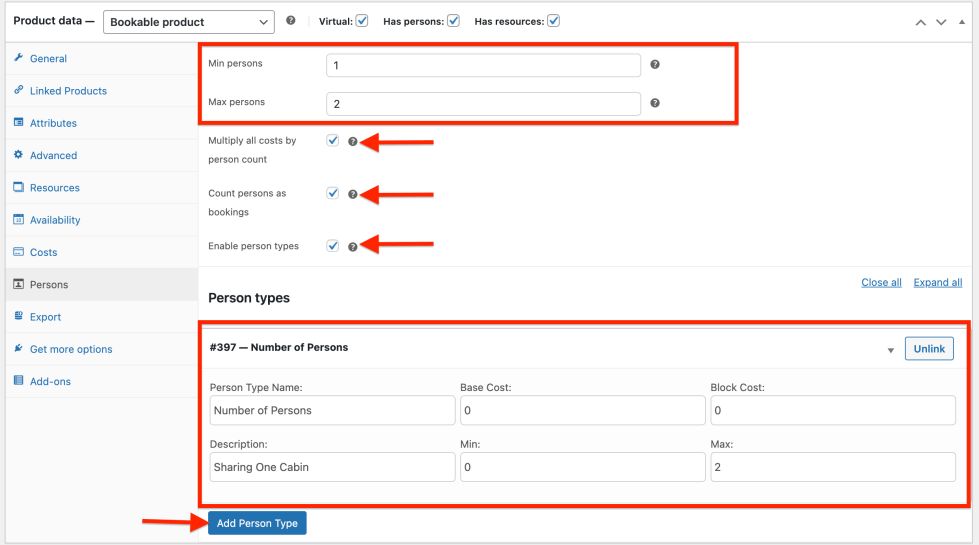Click help icon next to Max persons

pos(655,102)
